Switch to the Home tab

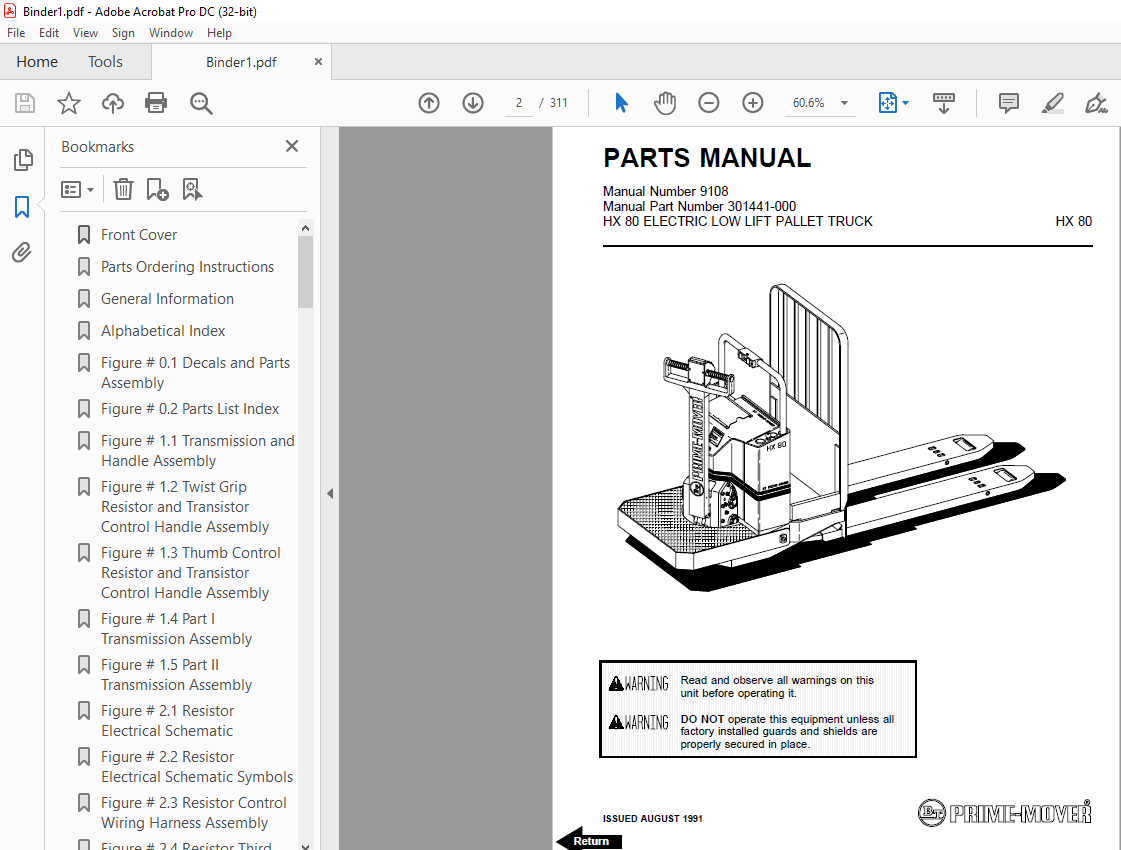pyautogui.click(x=37, y=62)
